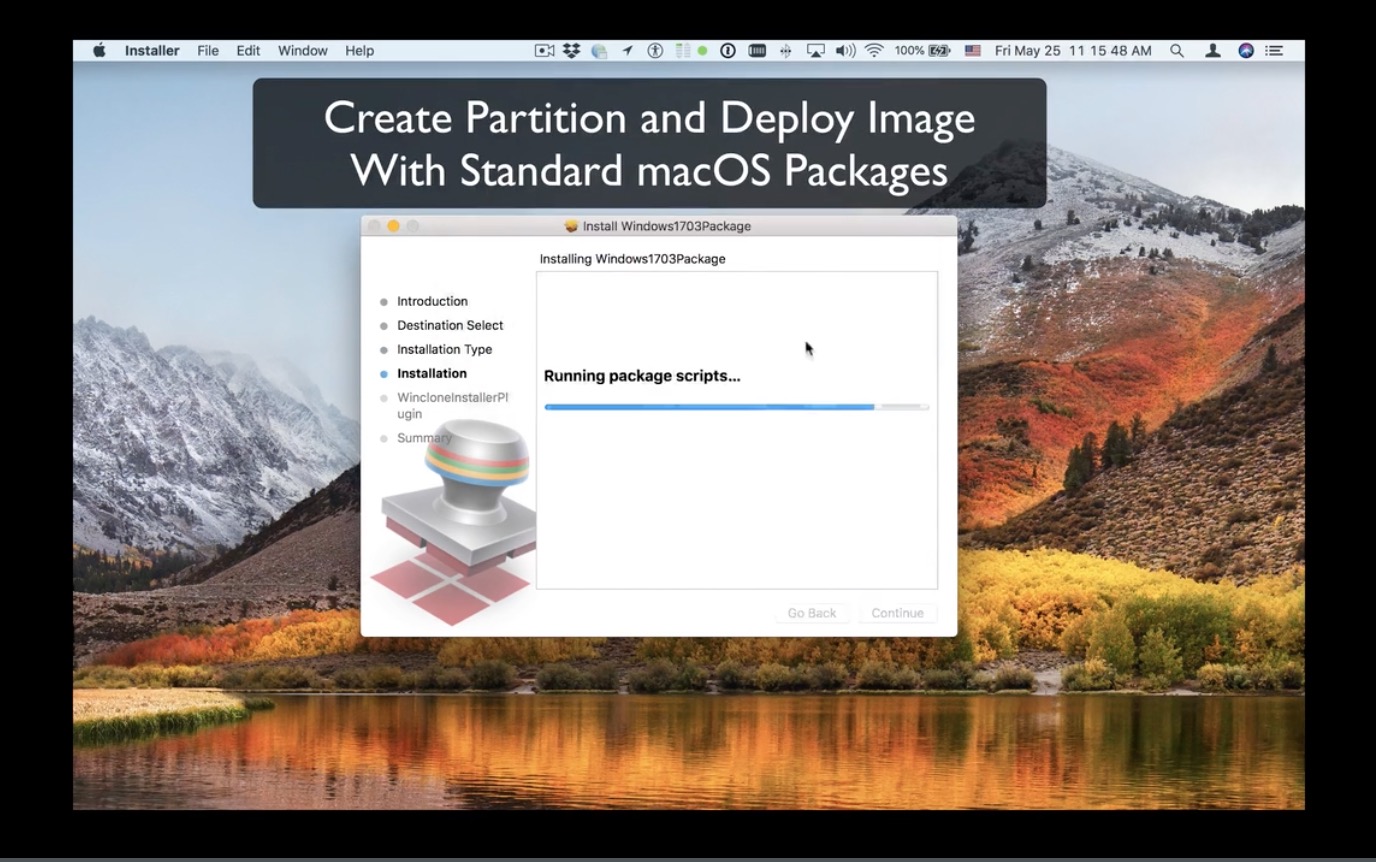Screen dimensions: 1376x862
Task: Select the Installation Type step
Action: point(444,349)
